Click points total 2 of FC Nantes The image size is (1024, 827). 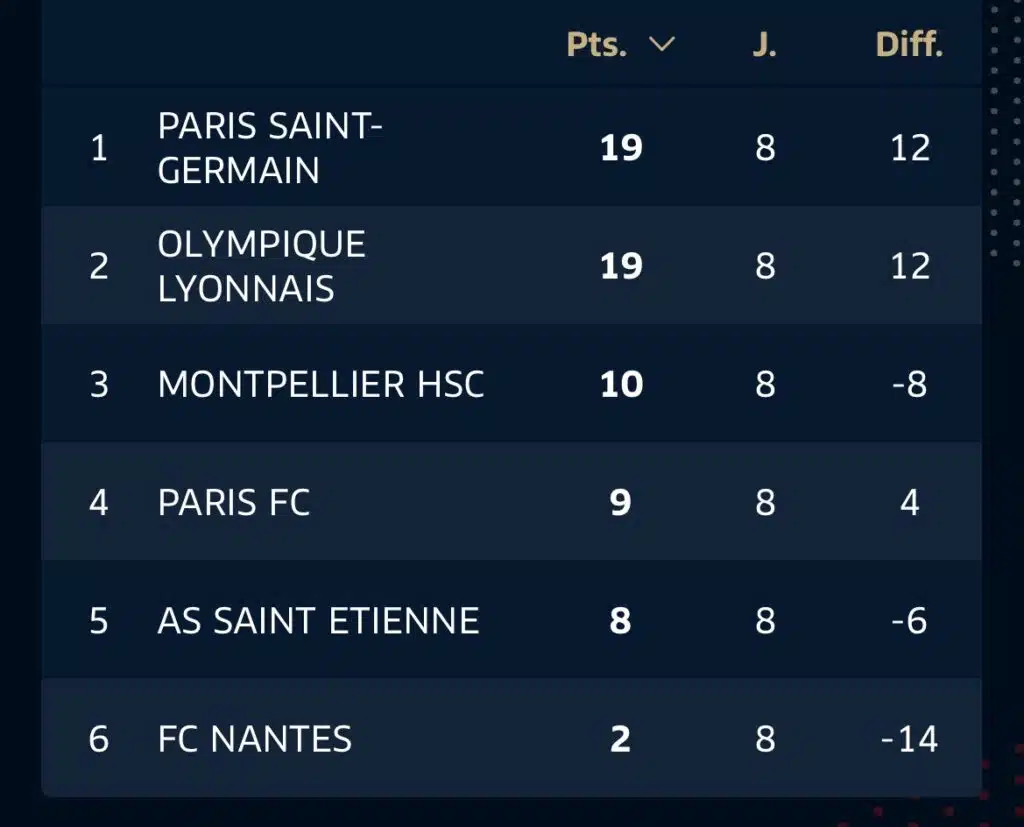coord(622,738)
